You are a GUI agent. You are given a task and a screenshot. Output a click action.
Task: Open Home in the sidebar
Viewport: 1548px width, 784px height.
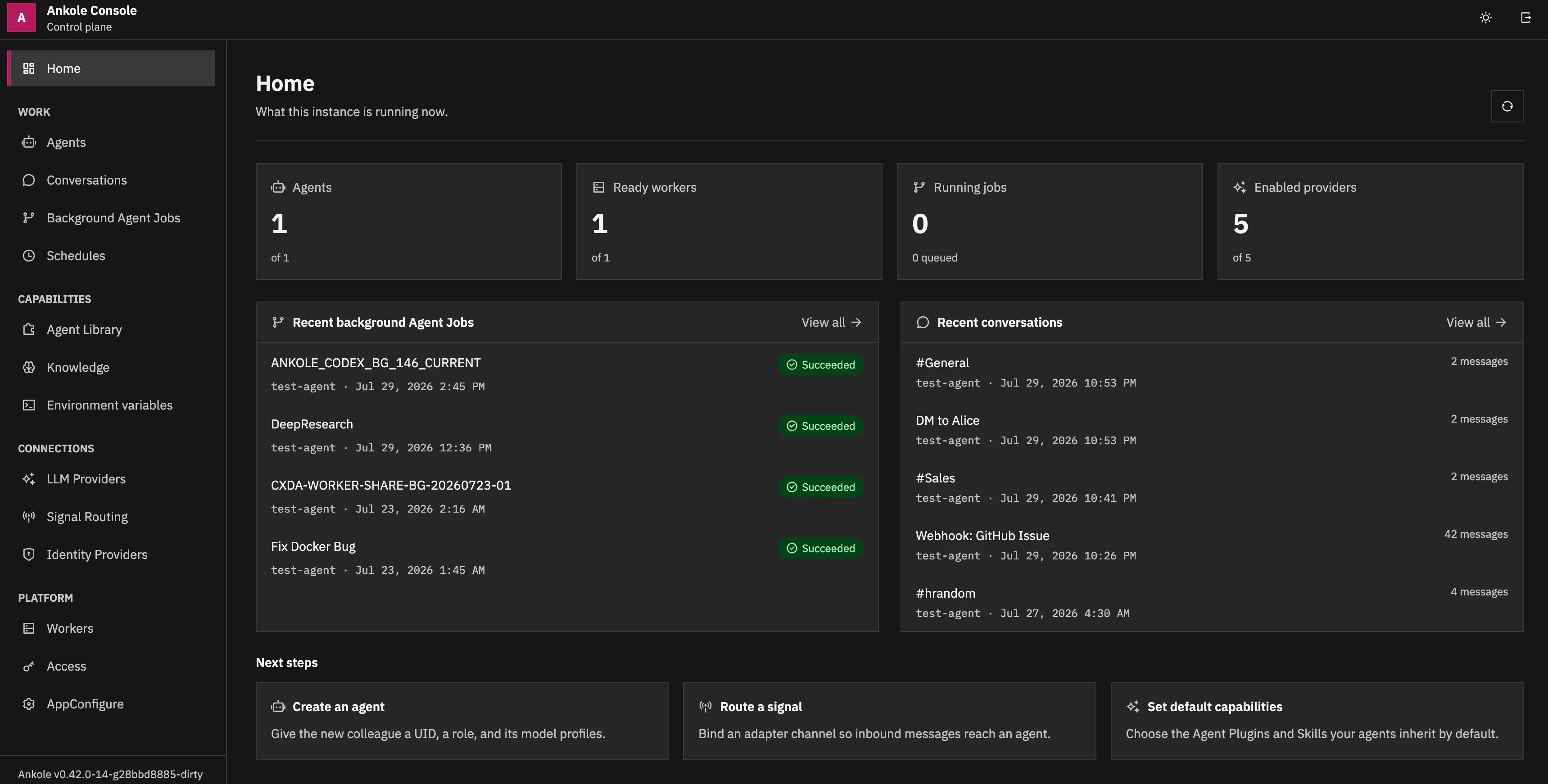[111, 68]
